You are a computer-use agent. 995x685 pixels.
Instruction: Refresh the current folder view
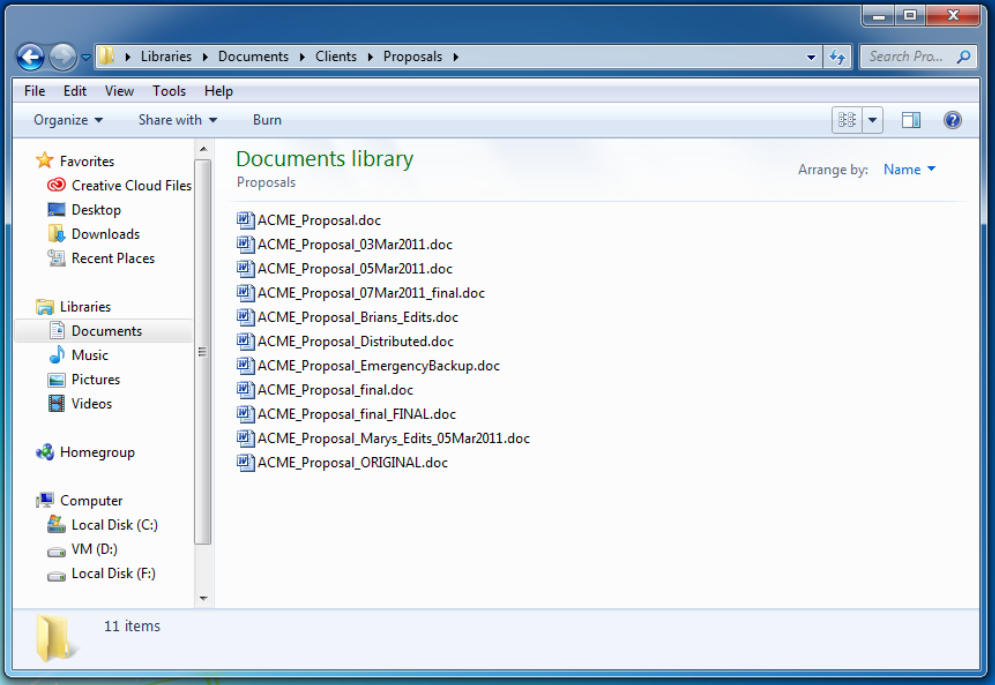(838, 57)
